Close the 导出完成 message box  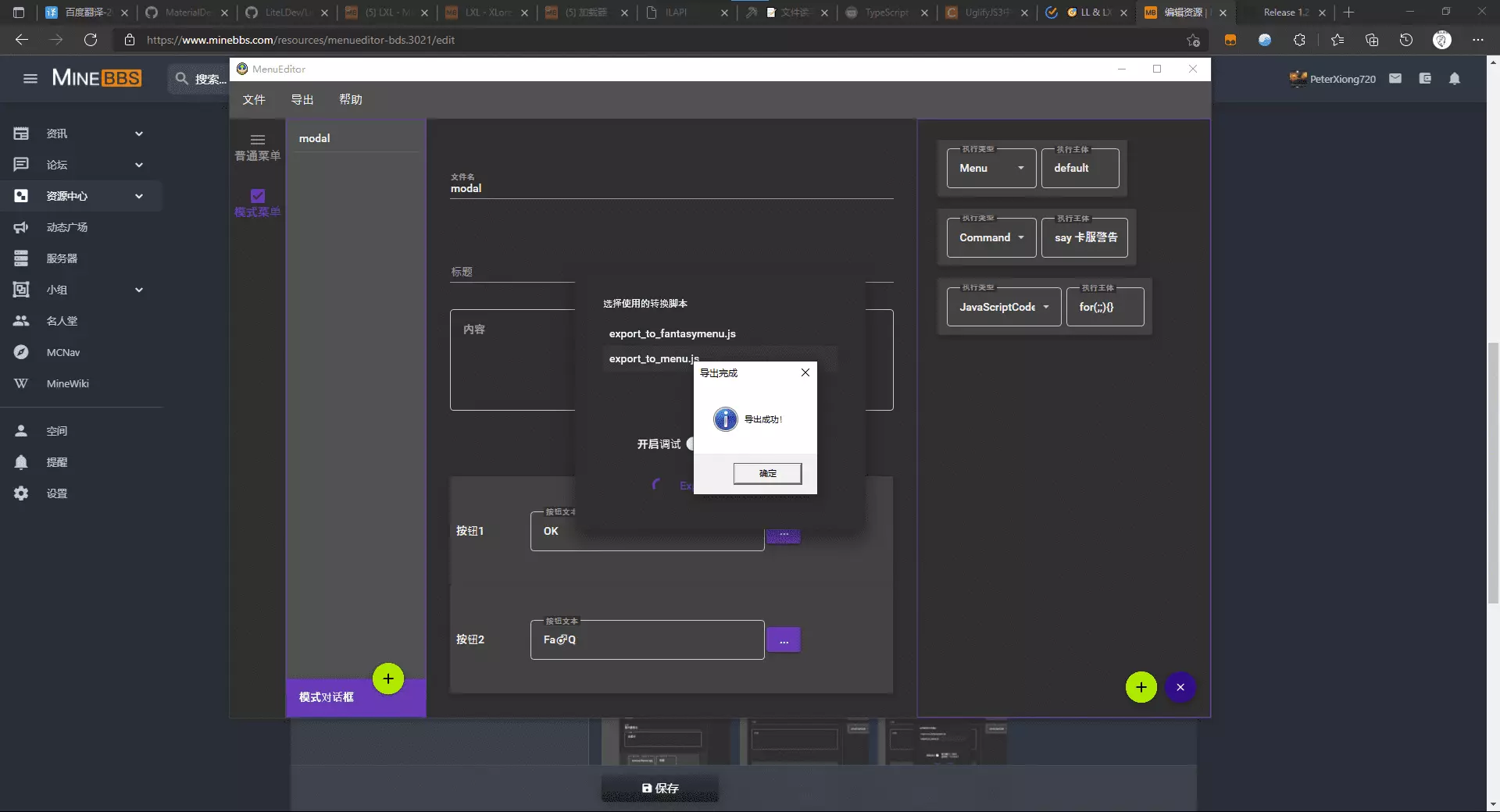pyautogui.click(x=805, y=372)
